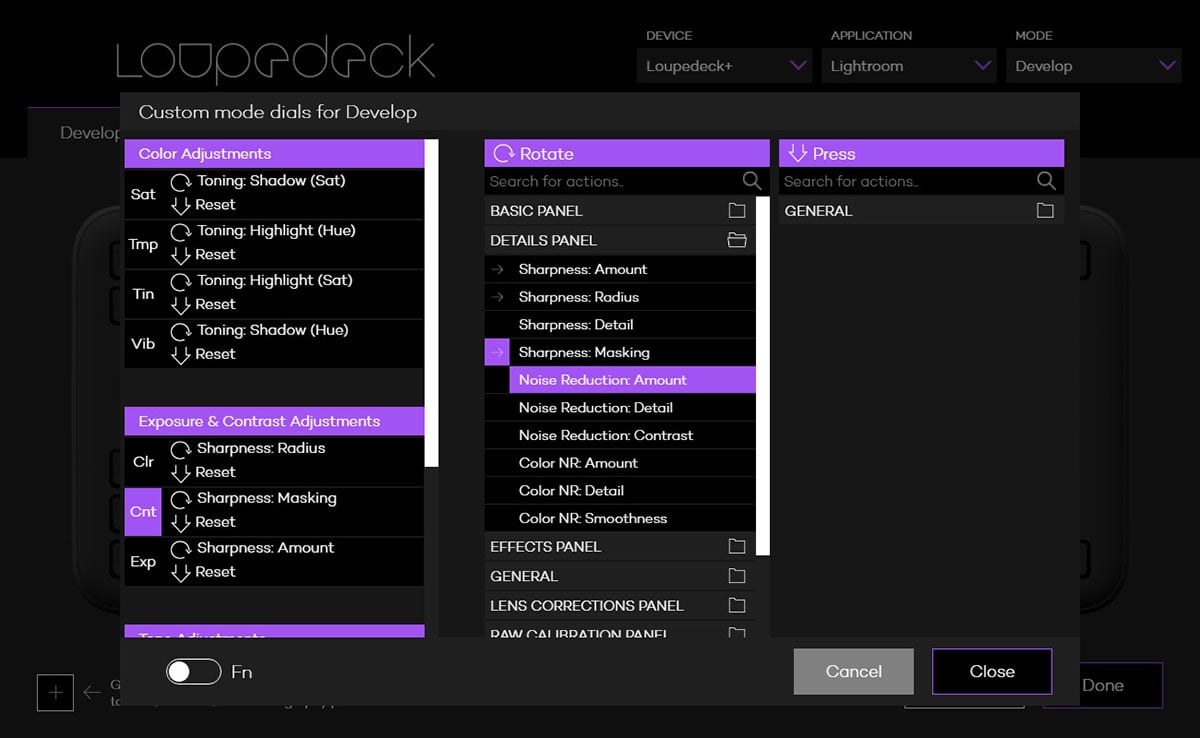Click rotate icon beside Toning: Shadow (Hue)

point(181,331)
